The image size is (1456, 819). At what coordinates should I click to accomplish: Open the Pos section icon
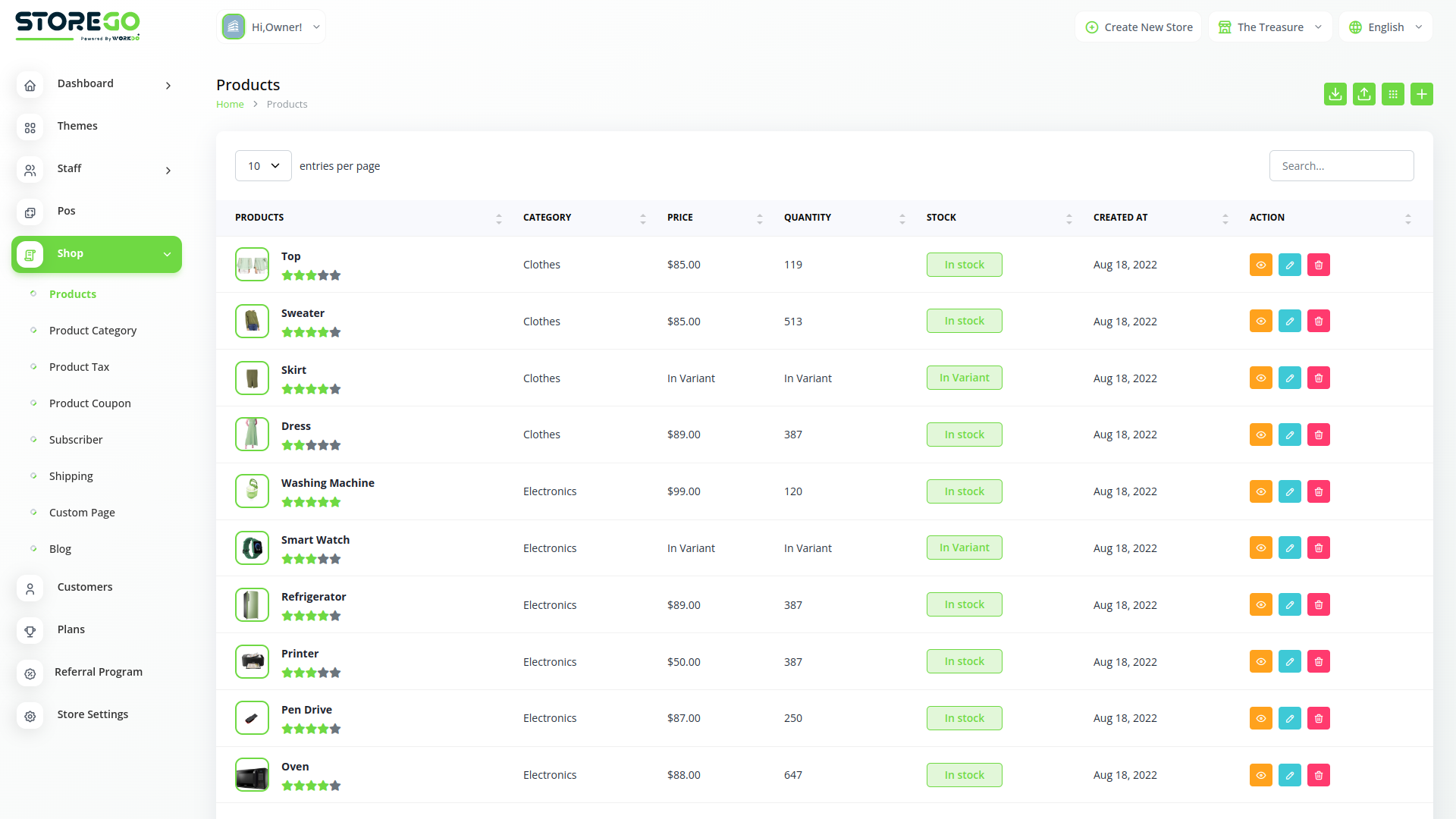[x=30, y=212]
